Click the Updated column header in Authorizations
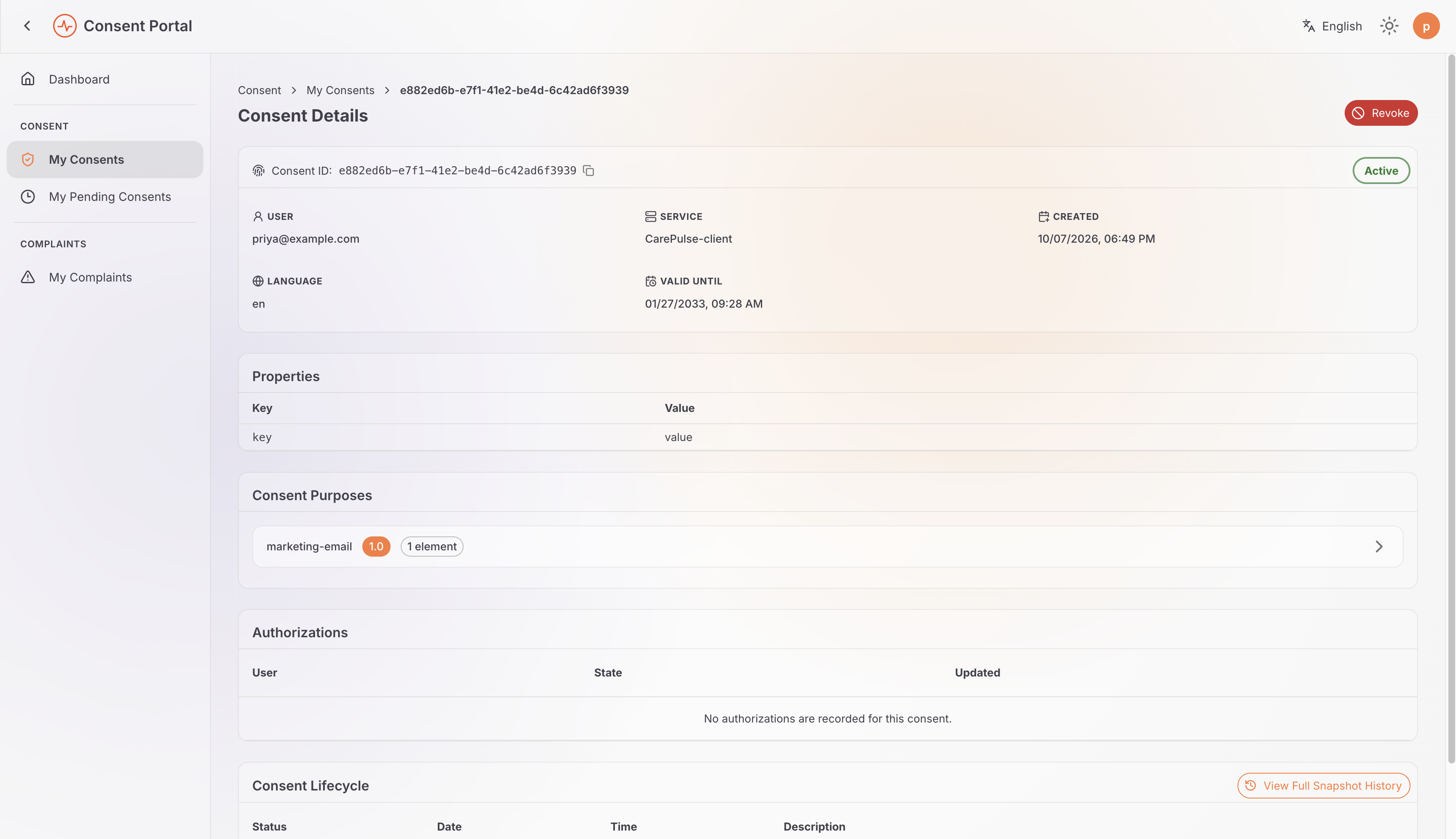 click(x=977, y=672)
